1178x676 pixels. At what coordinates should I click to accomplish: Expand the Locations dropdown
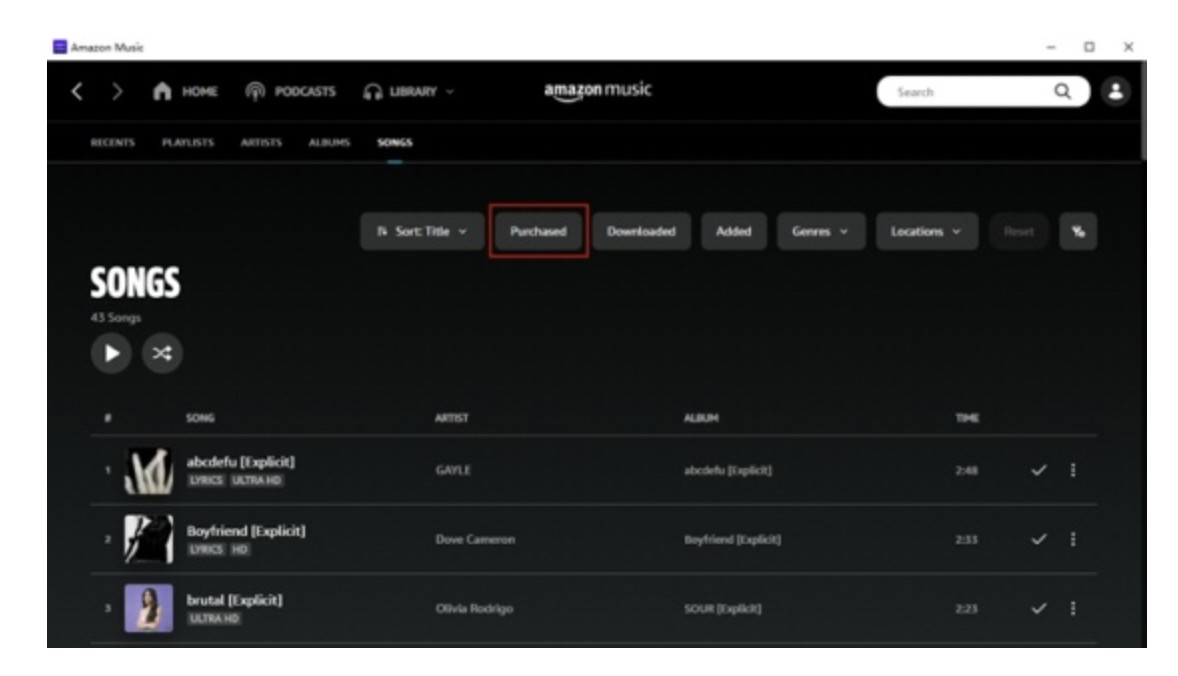tap(927, 231)
